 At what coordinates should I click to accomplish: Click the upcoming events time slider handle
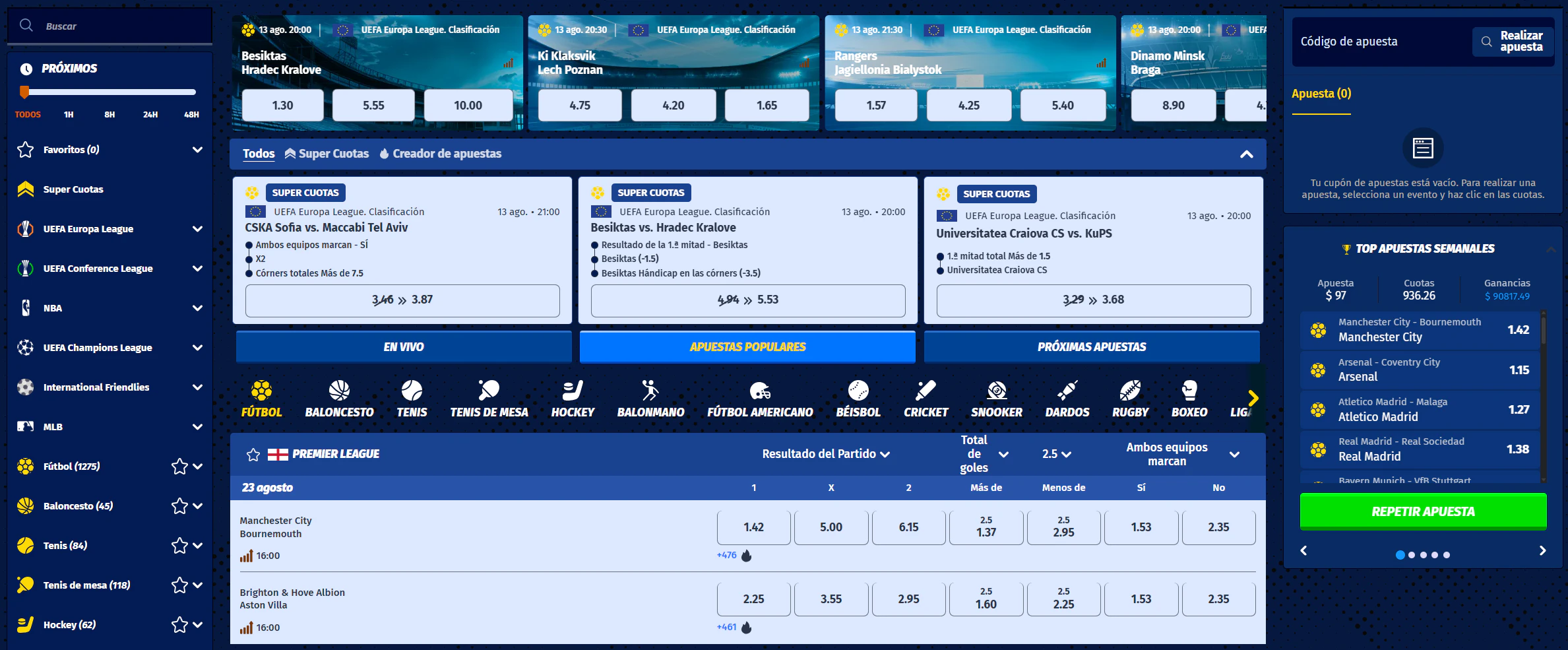click(x=24, y=92)
